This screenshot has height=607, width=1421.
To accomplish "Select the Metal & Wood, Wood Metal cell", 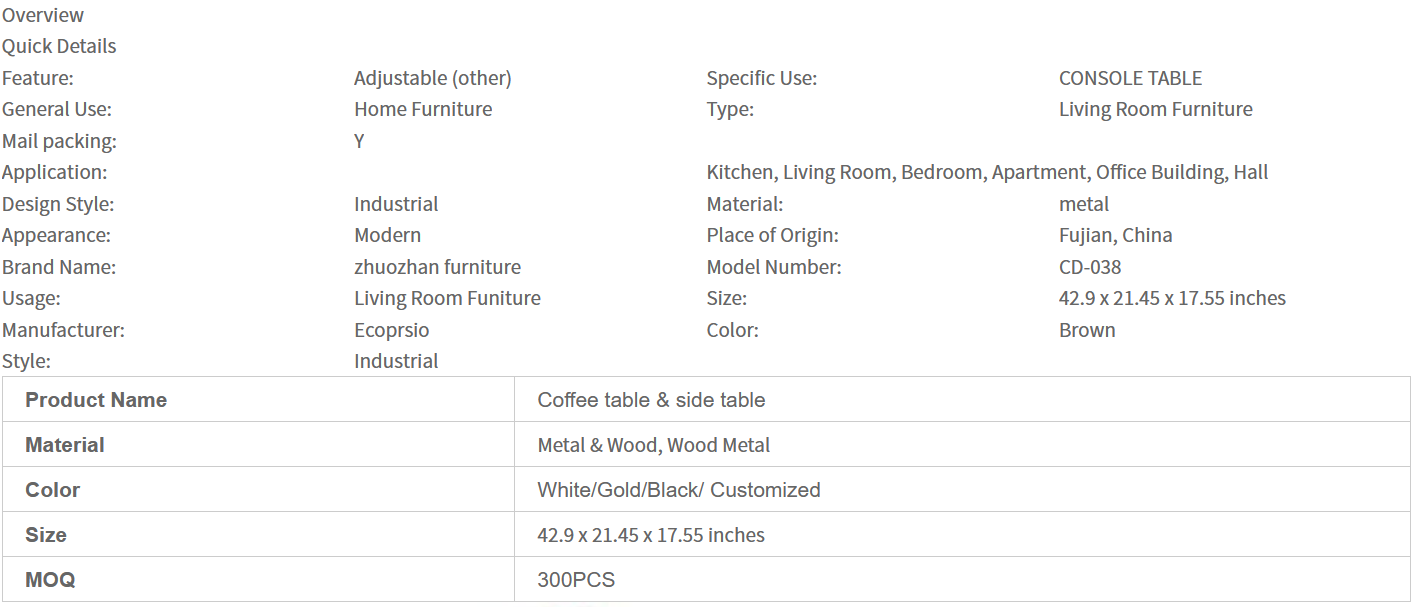I will click(653, 445).
